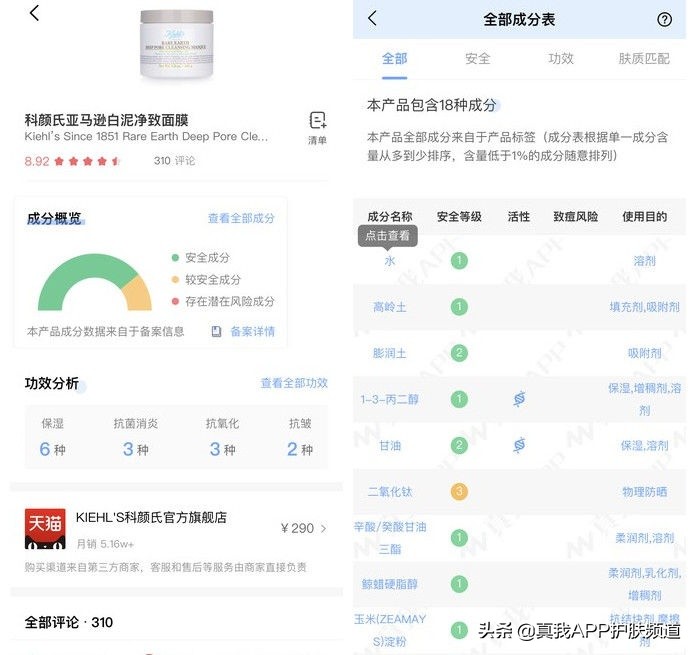Open ingredient 1-3-丙二醇
This screenshot has height=655, width=696.
click(x=390, y=399)
